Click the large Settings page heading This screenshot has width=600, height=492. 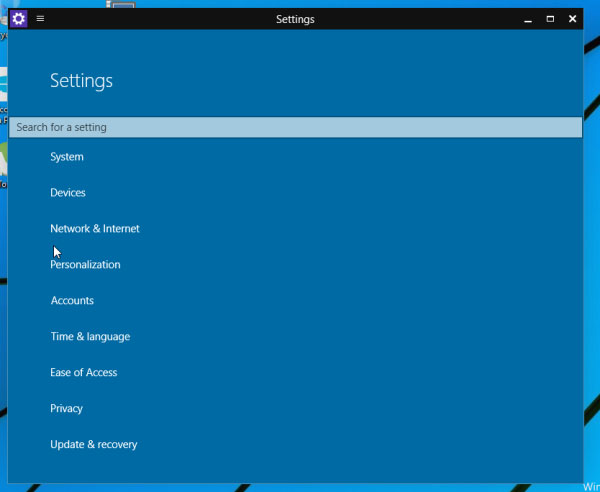pos(81,81)
